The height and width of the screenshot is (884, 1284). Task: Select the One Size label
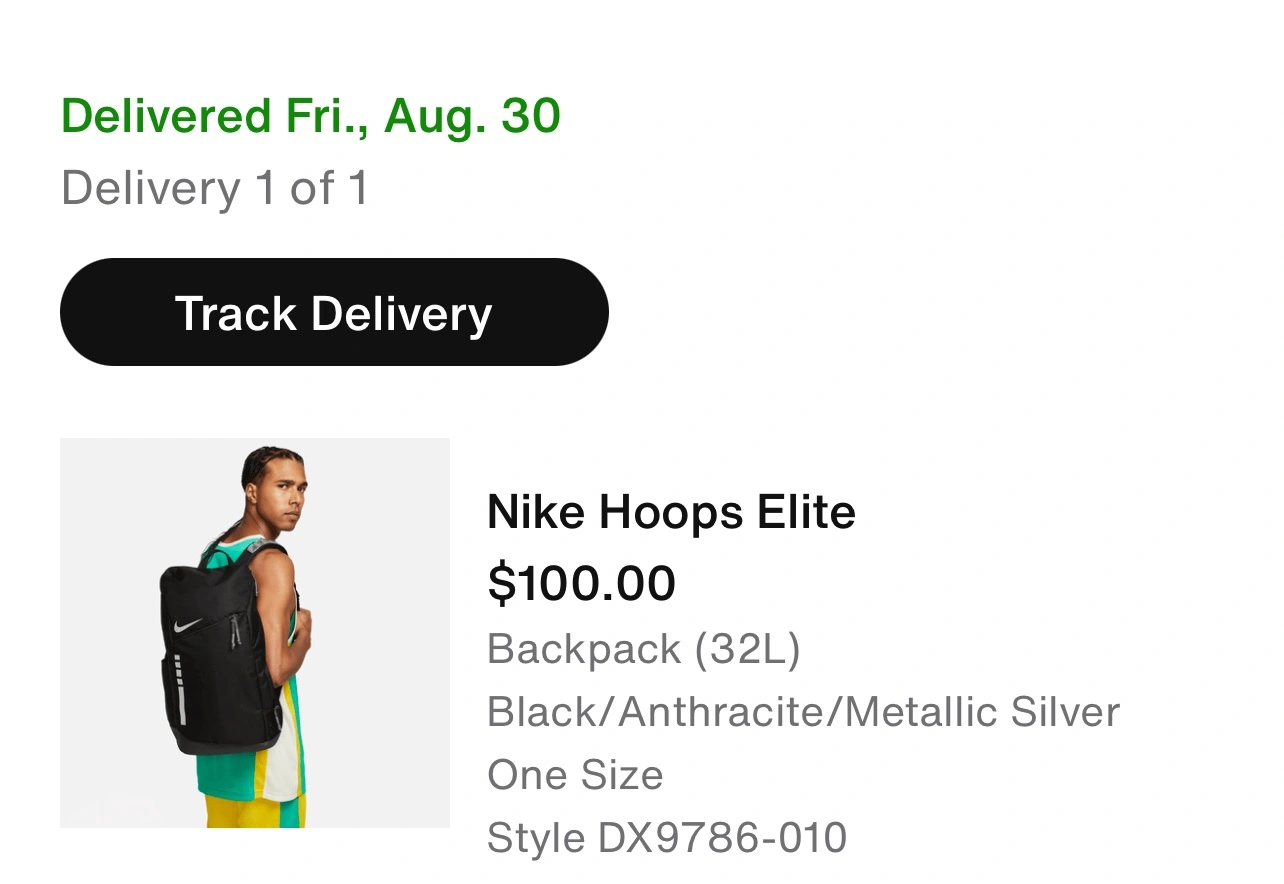(x=574, y=775)
